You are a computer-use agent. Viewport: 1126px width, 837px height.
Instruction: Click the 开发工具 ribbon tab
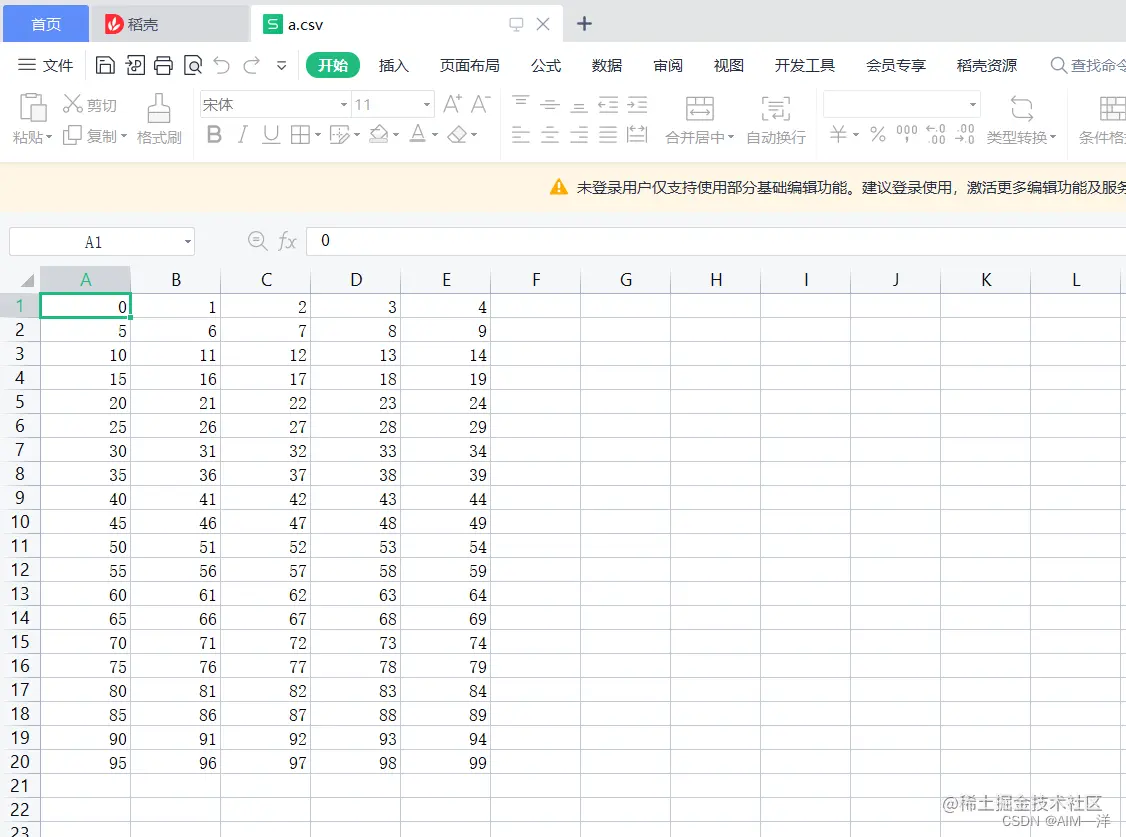(x=804, y=65)
